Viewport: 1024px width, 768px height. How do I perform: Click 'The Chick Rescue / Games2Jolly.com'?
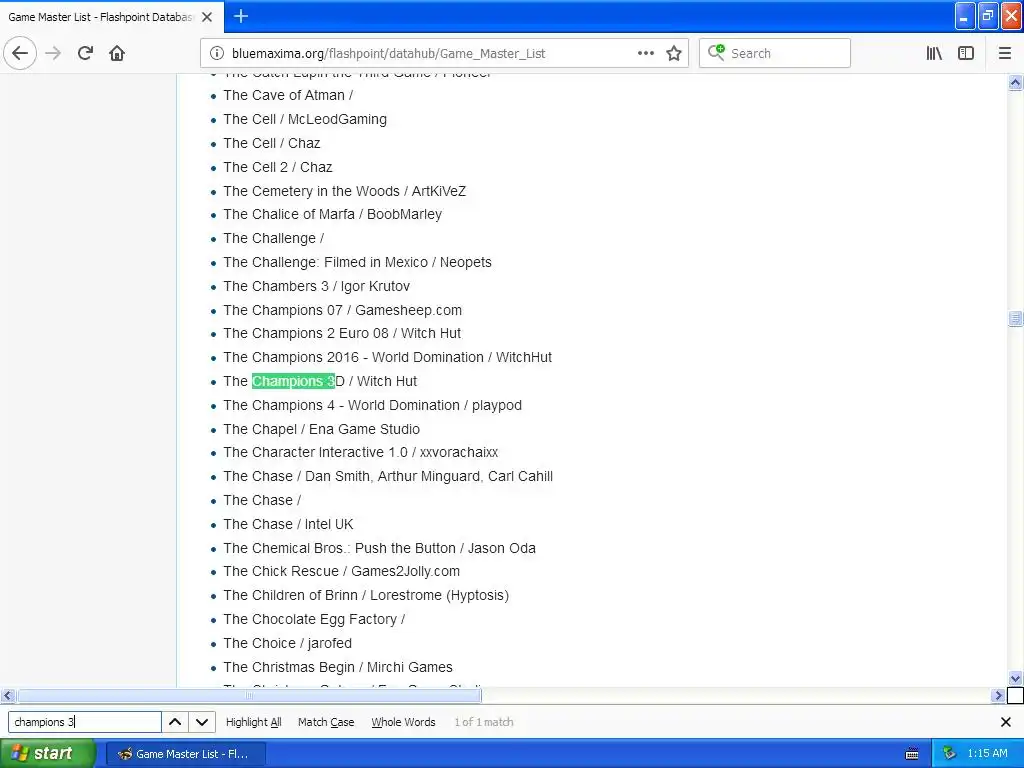click(x=342, y=571)
